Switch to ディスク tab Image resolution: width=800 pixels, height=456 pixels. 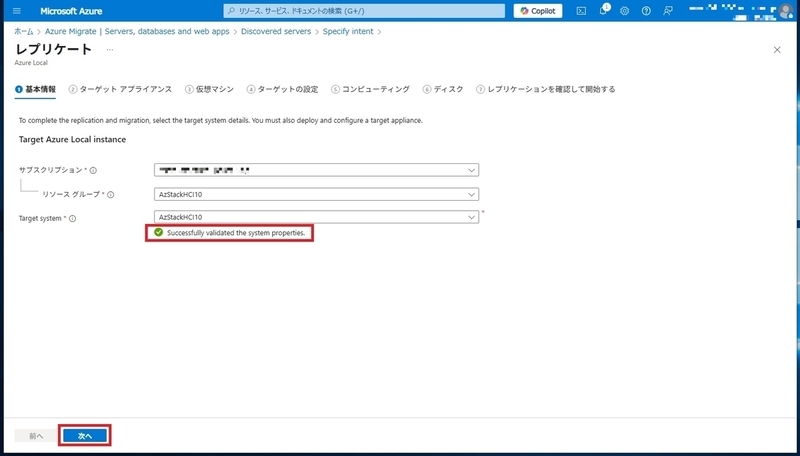pos(443,89)
